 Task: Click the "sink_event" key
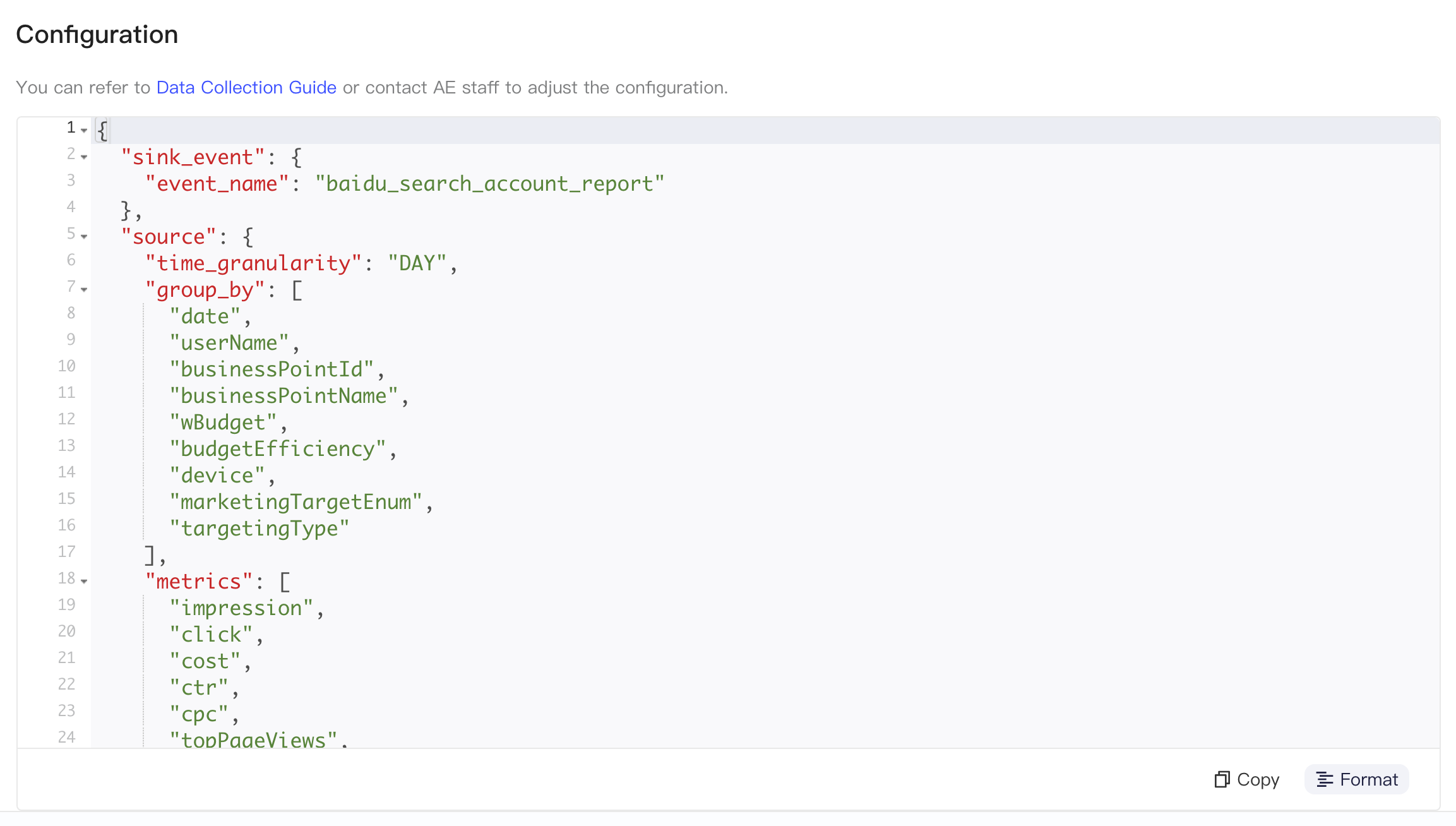coord(193,157)
